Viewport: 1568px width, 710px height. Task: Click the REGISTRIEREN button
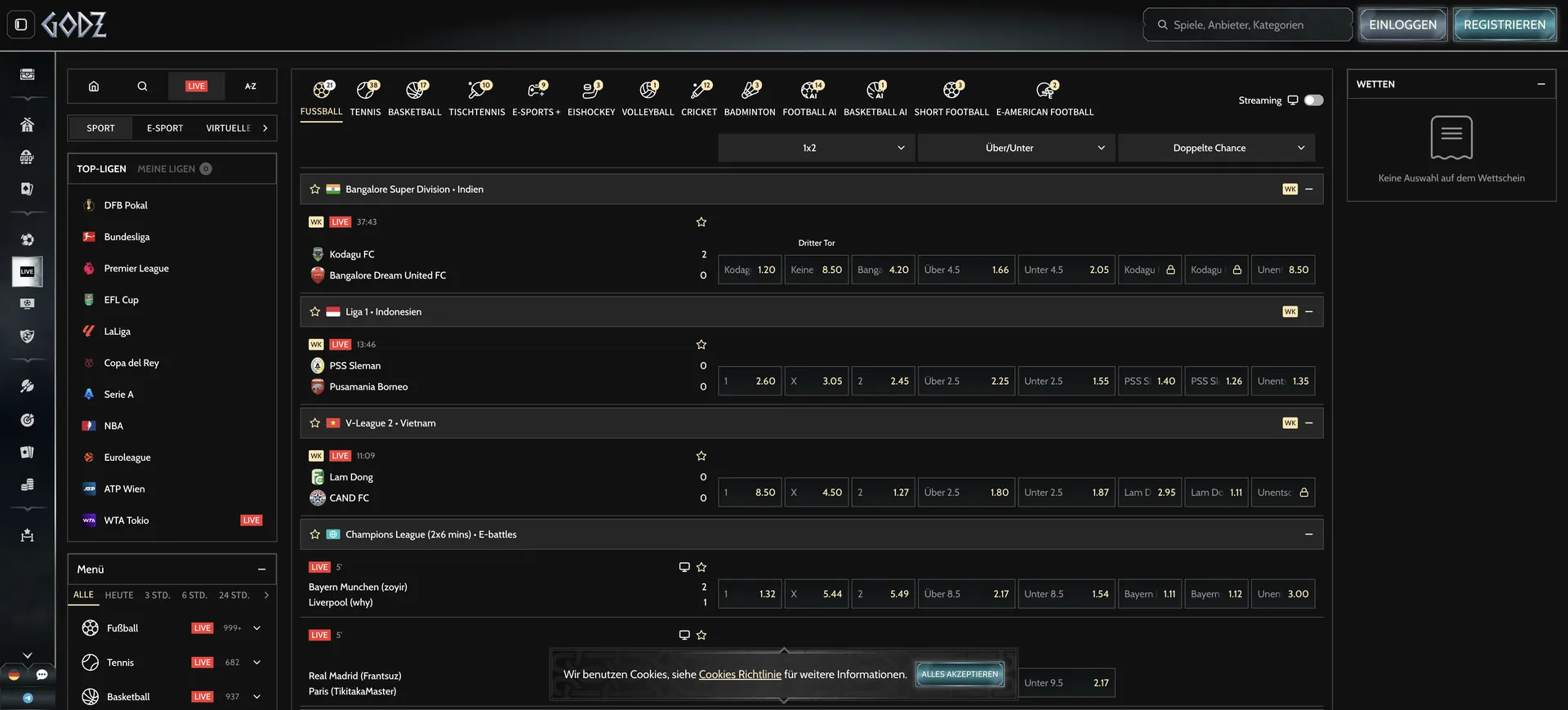point(1504,25)
